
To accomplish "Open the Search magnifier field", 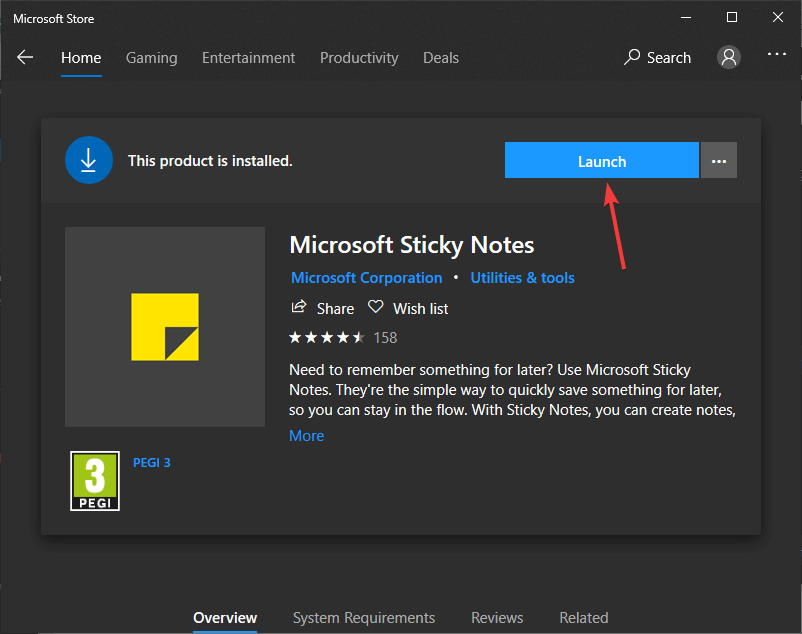I will point(657,57).
